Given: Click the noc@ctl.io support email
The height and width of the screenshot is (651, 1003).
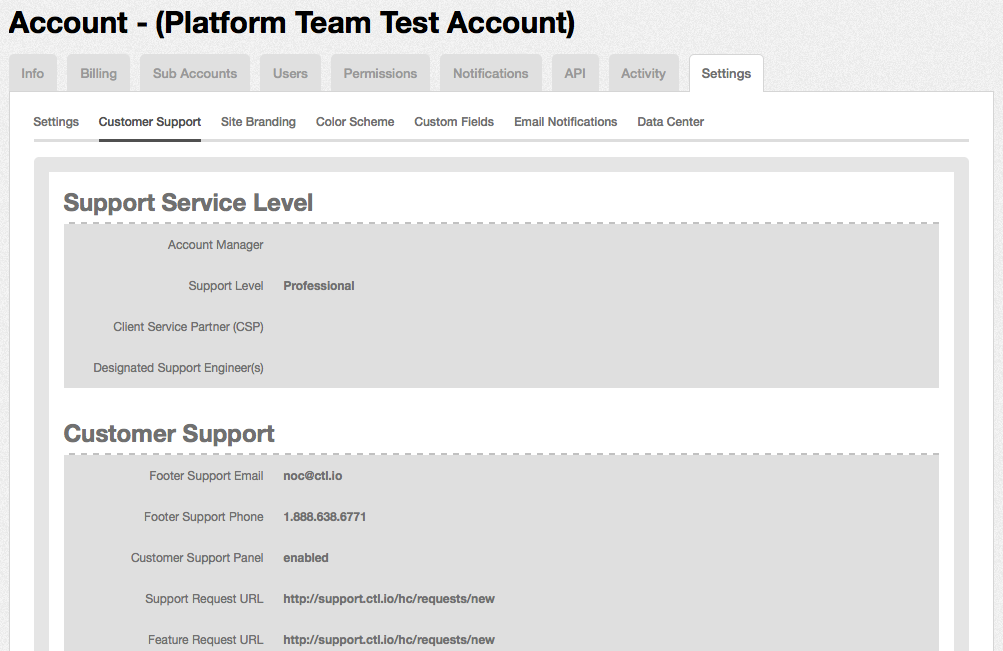Looking at the screenshot, I should 311,475.
